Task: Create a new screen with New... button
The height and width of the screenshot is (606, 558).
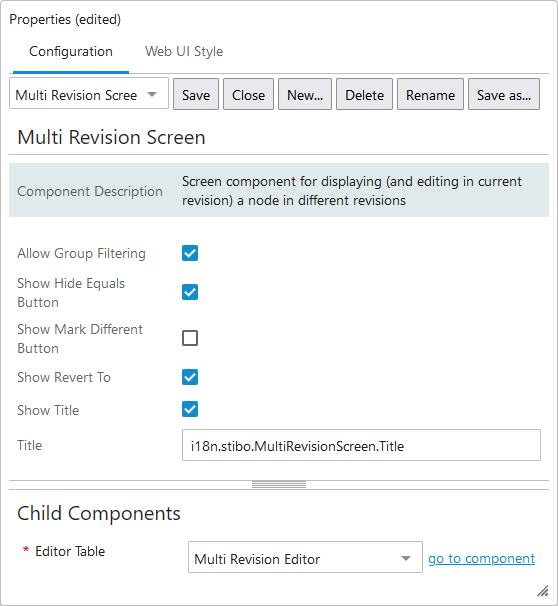Action: tap(305, 94)
